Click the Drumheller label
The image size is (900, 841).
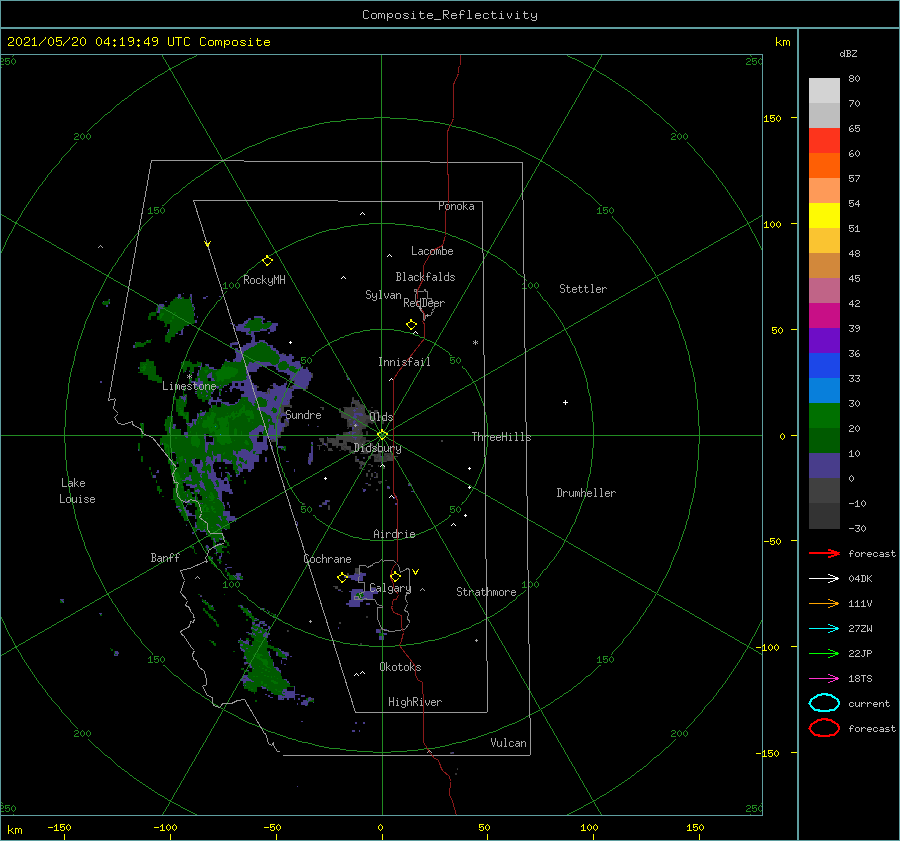(586, 493)
